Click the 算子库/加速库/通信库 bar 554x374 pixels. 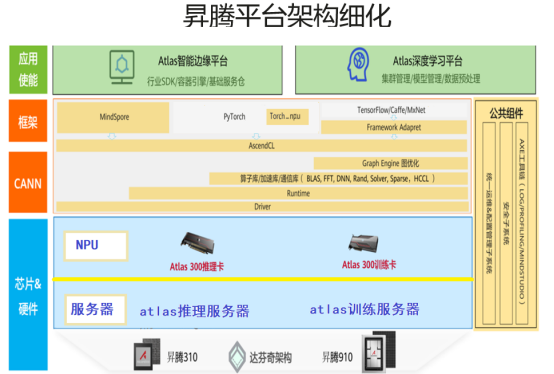pyautogui.click(x=338, y=178)
